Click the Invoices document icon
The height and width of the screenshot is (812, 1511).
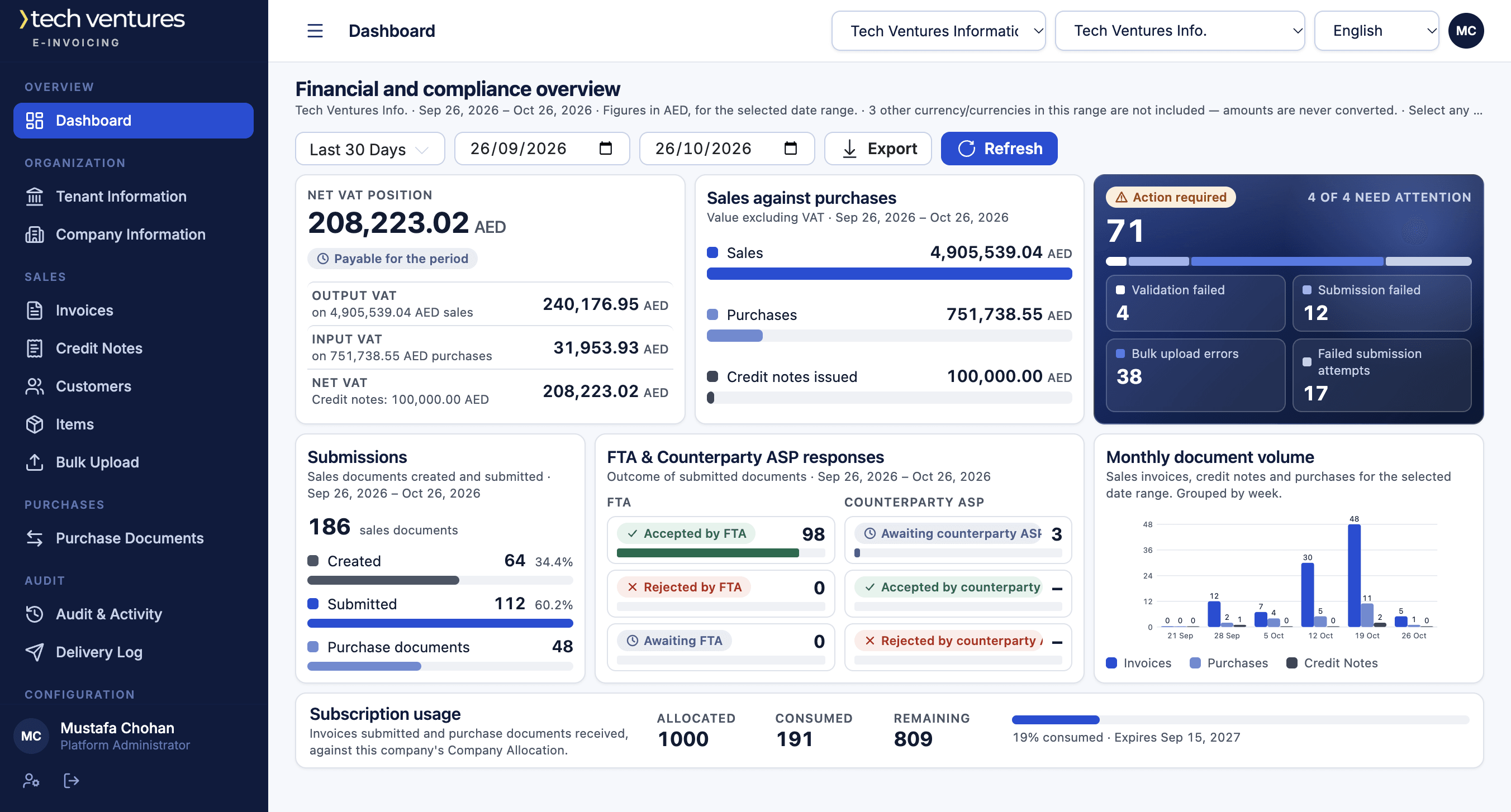pos(35,310)
